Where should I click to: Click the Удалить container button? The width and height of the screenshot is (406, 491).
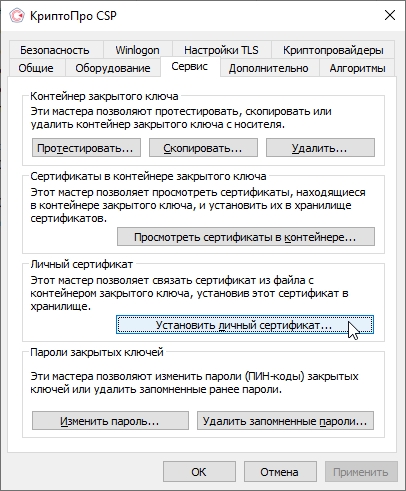point(320,148)
